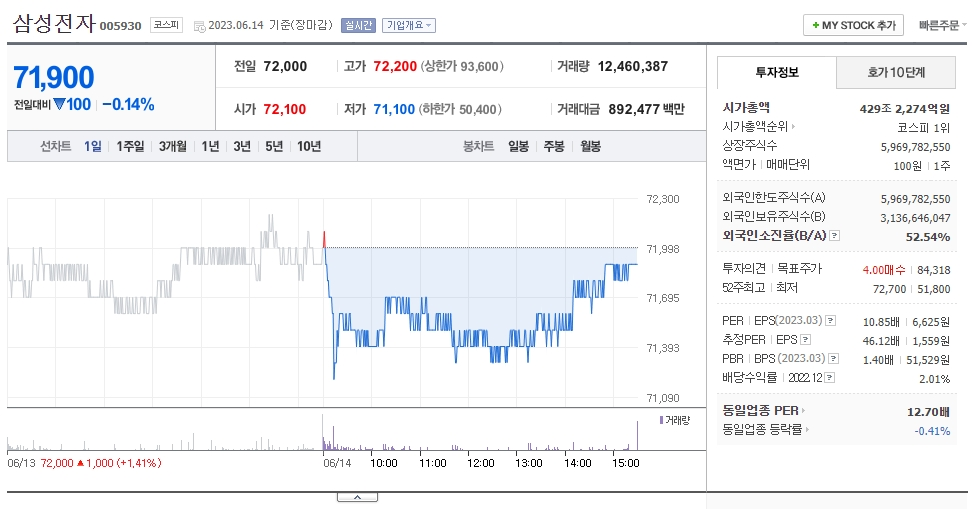Switch to 투자정보 tab
Viewport: 975px width, 509px height.
pyautogui.click(x=777, y=73)
